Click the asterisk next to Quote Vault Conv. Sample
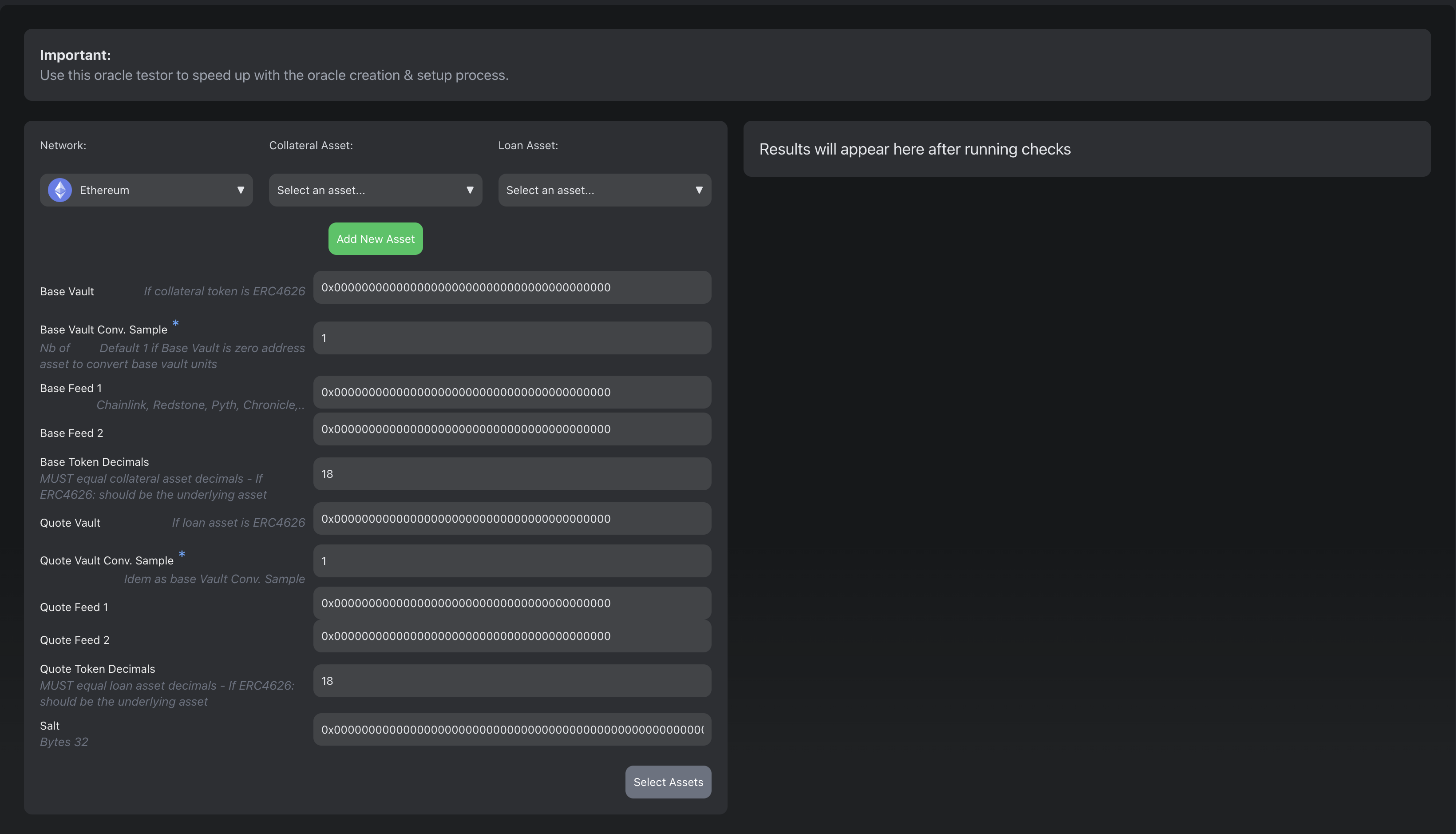The width and height of the screenshot is (1456, 834). tap(182, 555)
